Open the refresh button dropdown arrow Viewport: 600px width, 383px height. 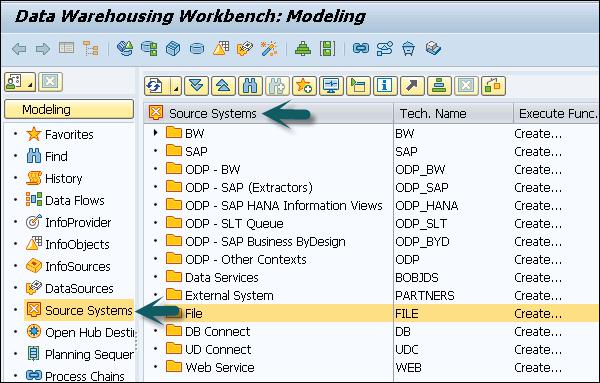coord(176,86)
